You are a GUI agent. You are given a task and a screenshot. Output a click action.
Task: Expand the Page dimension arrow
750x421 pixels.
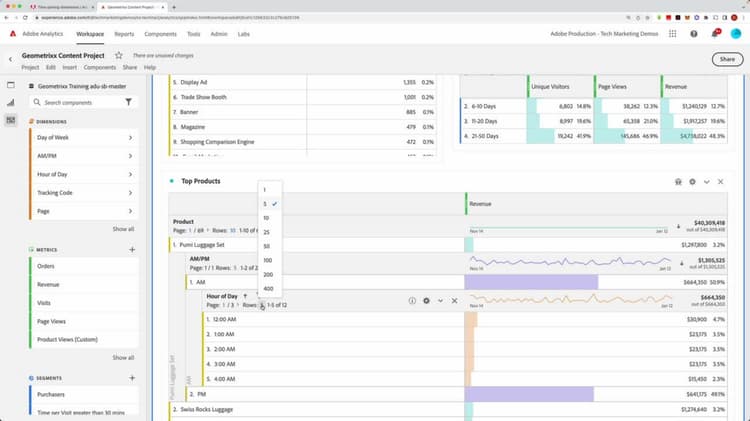point(130,211)
